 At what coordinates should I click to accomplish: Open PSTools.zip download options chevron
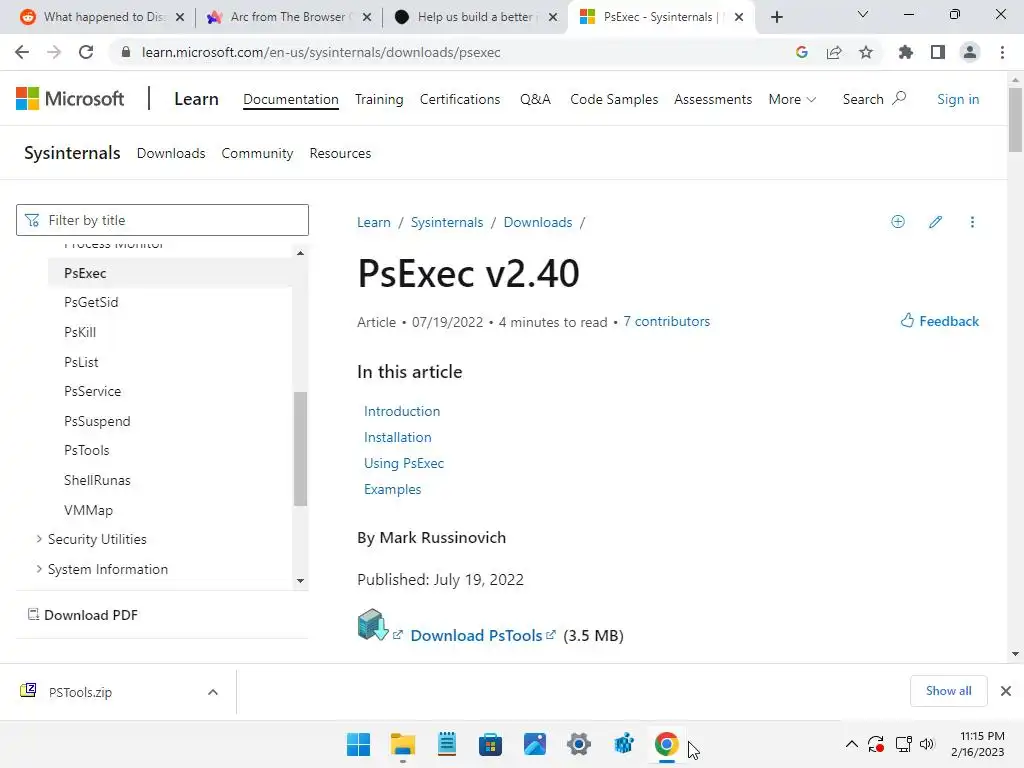pos(213,692)
